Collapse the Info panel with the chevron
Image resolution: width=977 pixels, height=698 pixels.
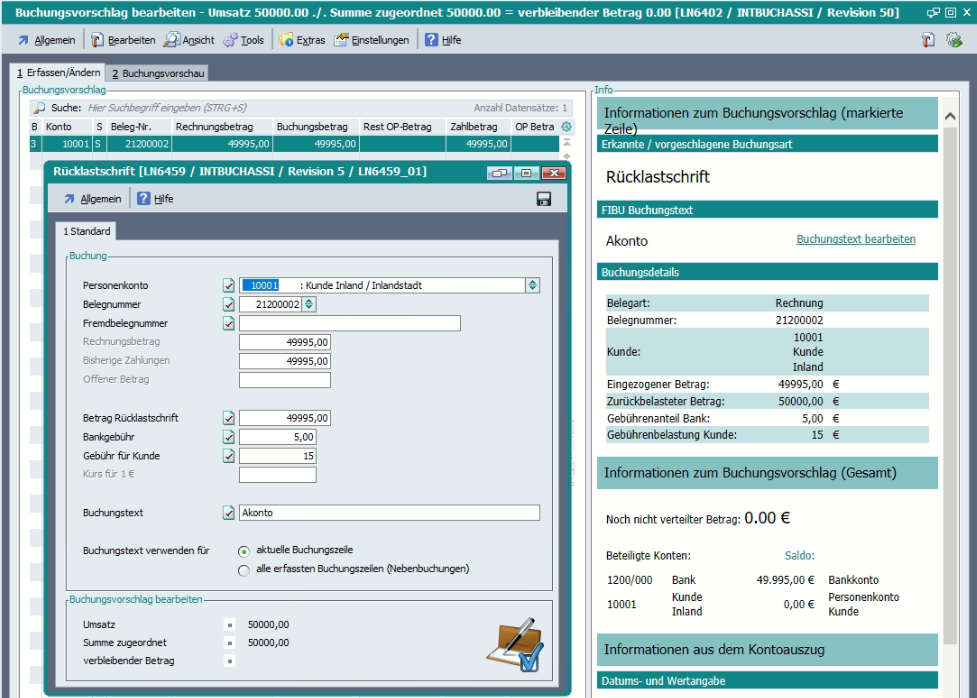coord(949,117)
